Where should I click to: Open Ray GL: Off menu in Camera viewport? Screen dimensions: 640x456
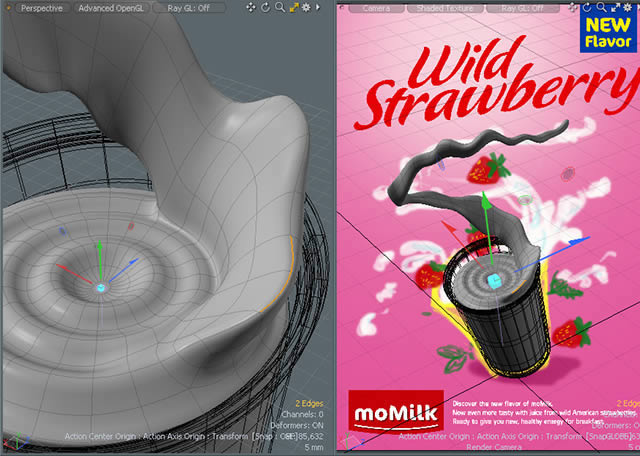(522, 8)
